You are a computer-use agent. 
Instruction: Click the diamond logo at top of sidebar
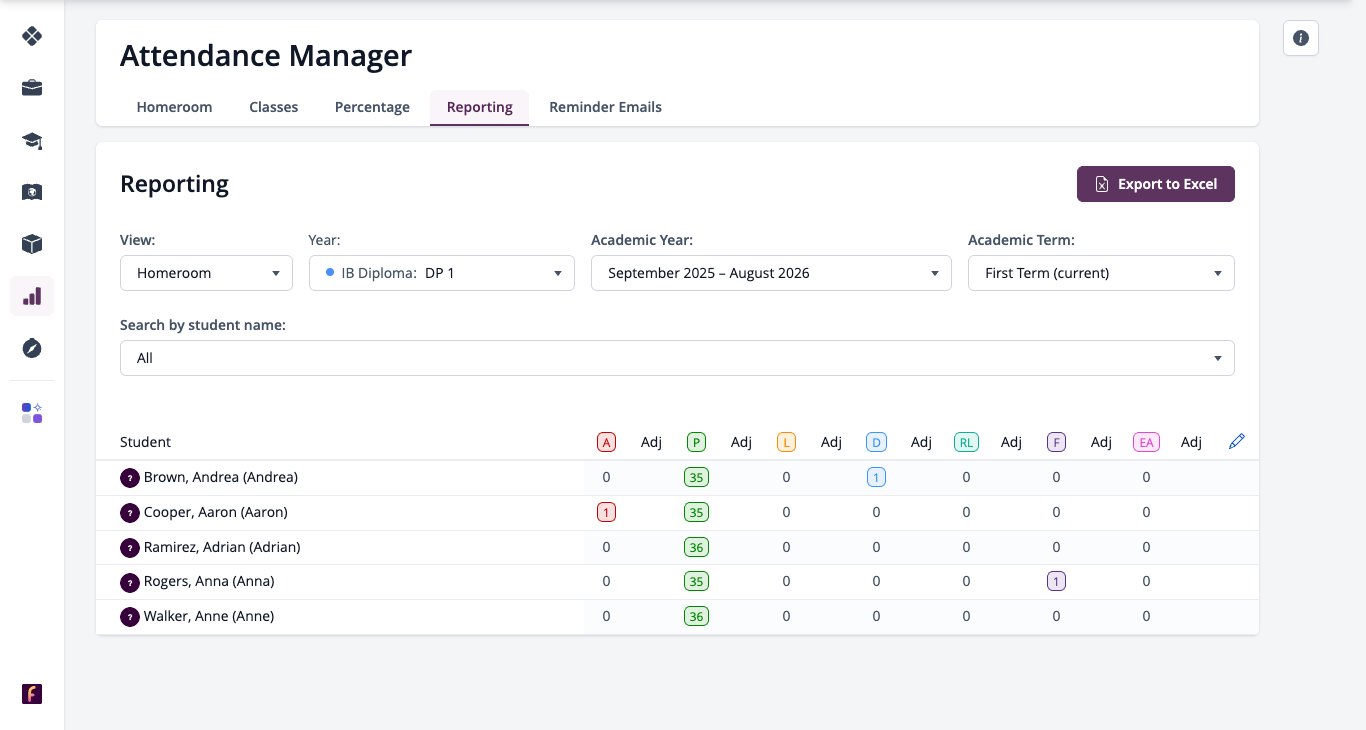point(32,36)
